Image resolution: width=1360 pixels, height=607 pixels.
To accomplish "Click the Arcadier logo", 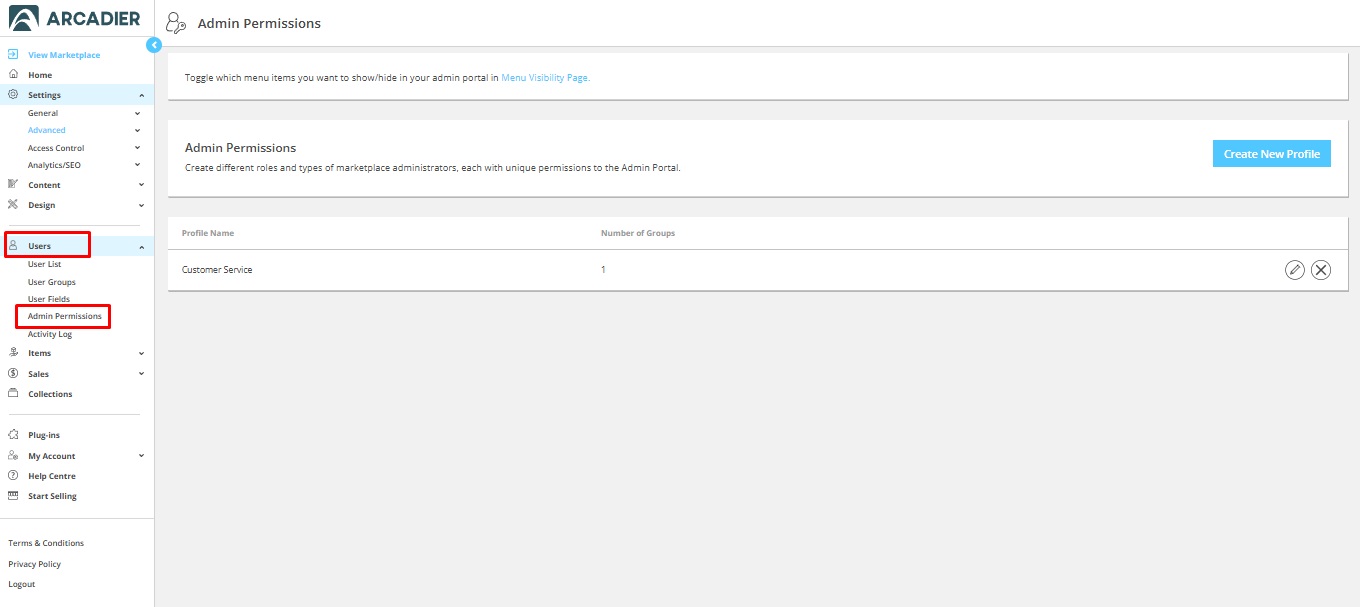I will point(75,18).
